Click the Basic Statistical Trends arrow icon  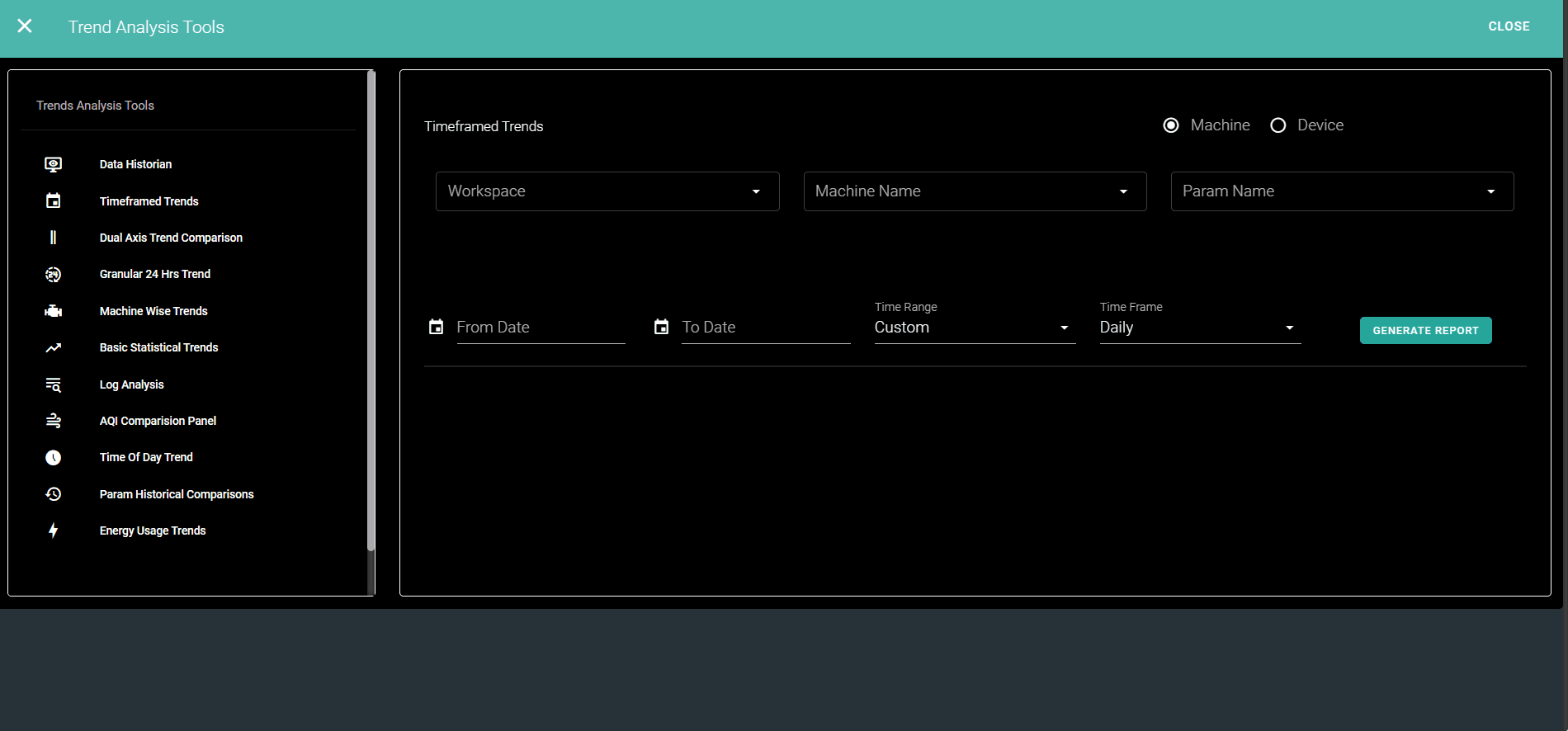[x=53, y=347]
